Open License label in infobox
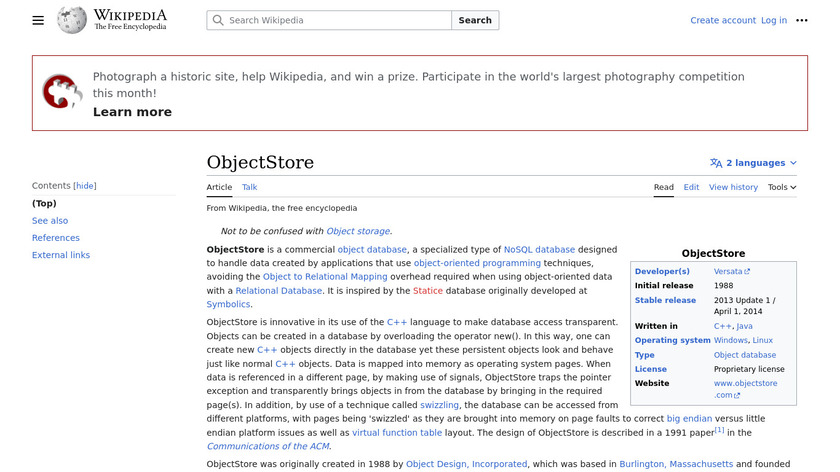 click(x=650, y=369)
